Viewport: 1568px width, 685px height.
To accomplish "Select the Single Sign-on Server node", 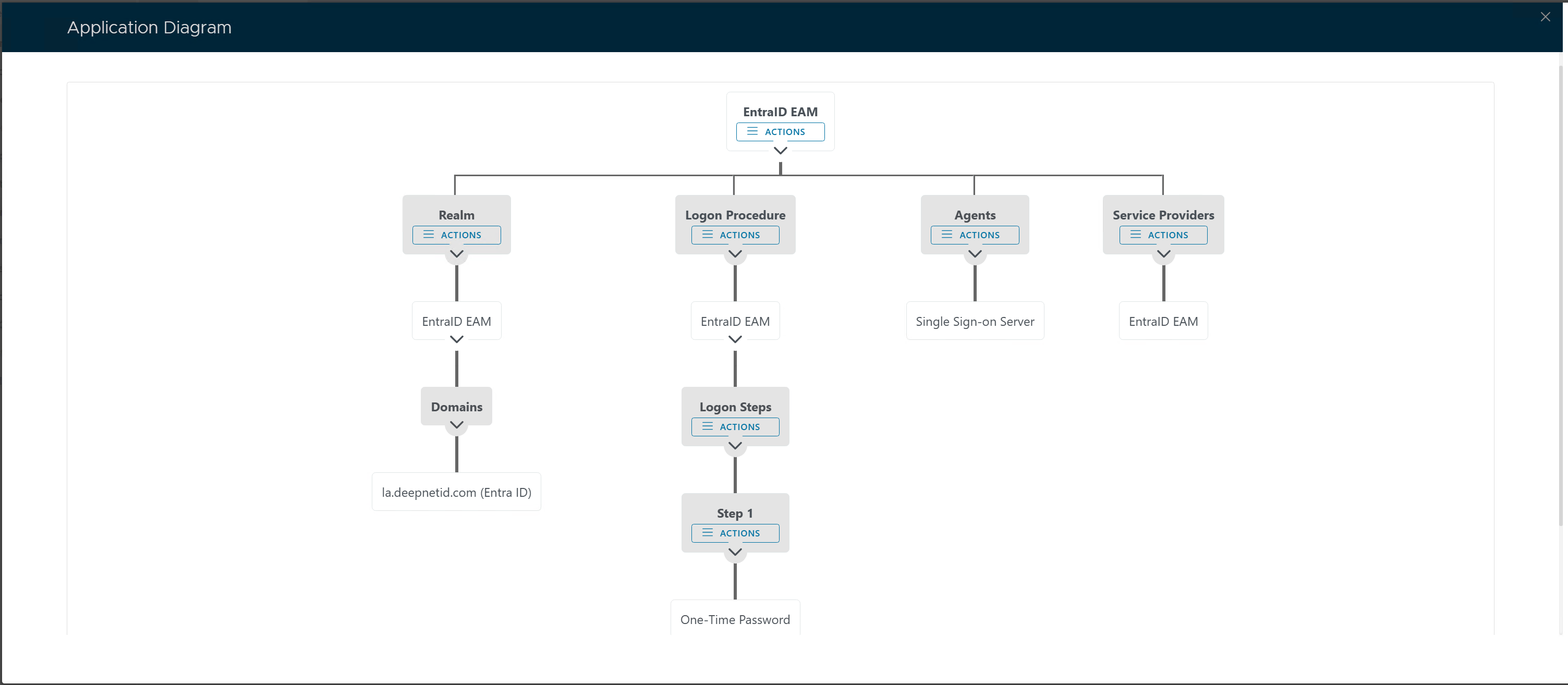I will 974,321.
